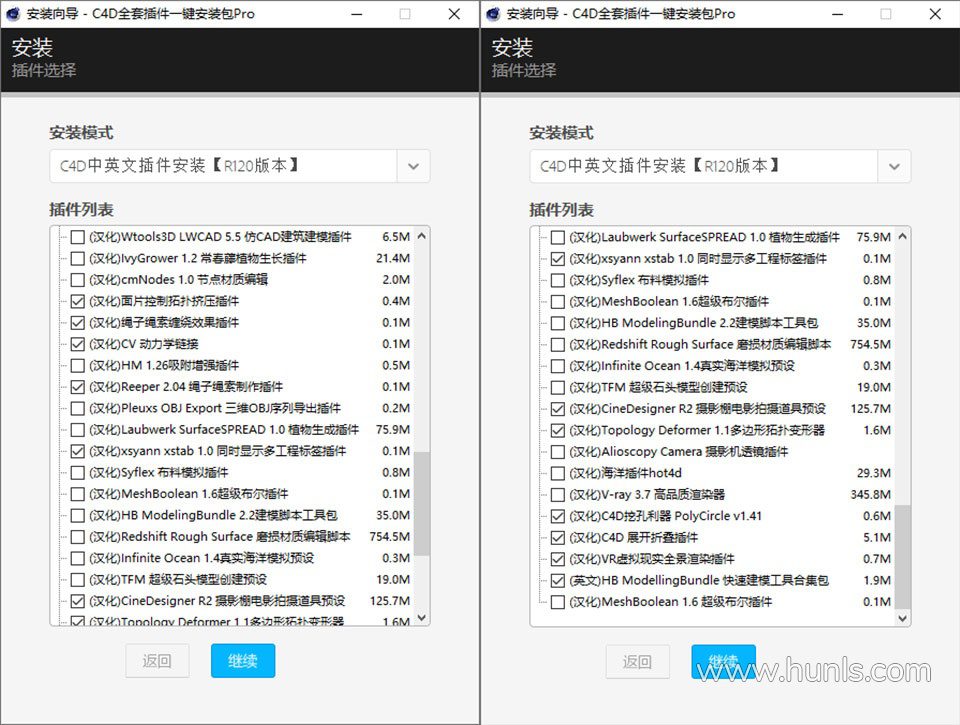Uncheck Topology Deformer 1.1 checkbox in right window
The image size is (960, 725).
point(557,430)
